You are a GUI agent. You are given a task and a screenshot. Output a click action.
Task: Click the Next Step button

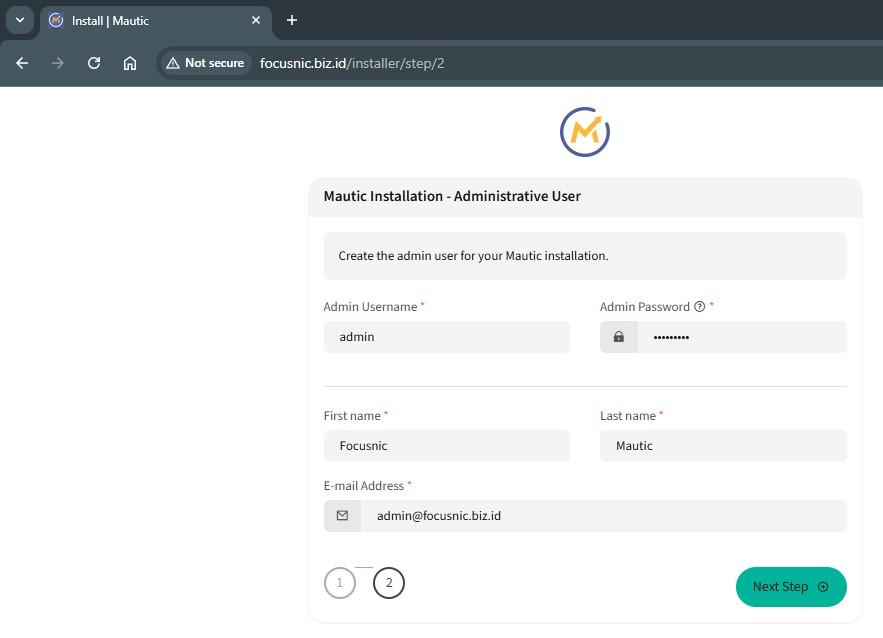pos(790,587)
